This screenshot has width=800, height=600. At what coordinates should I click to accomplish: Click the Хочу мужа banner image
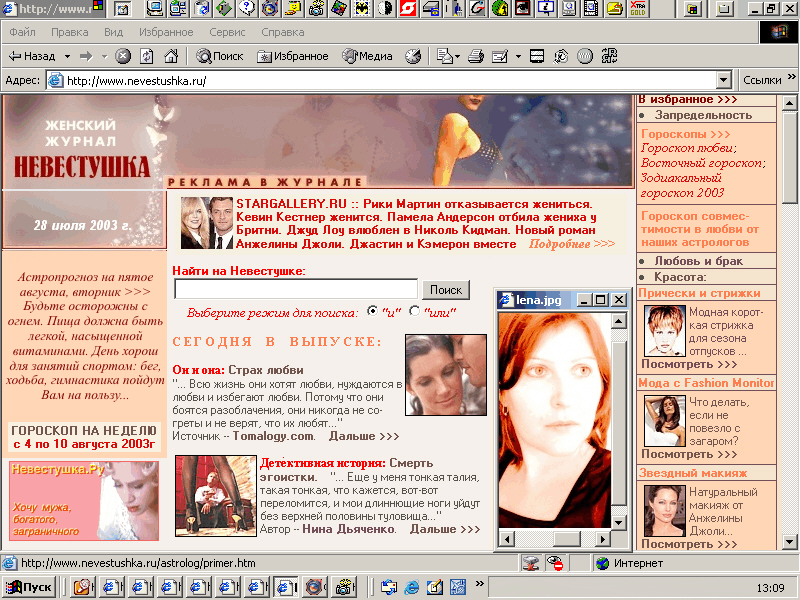tap(84, 501)
